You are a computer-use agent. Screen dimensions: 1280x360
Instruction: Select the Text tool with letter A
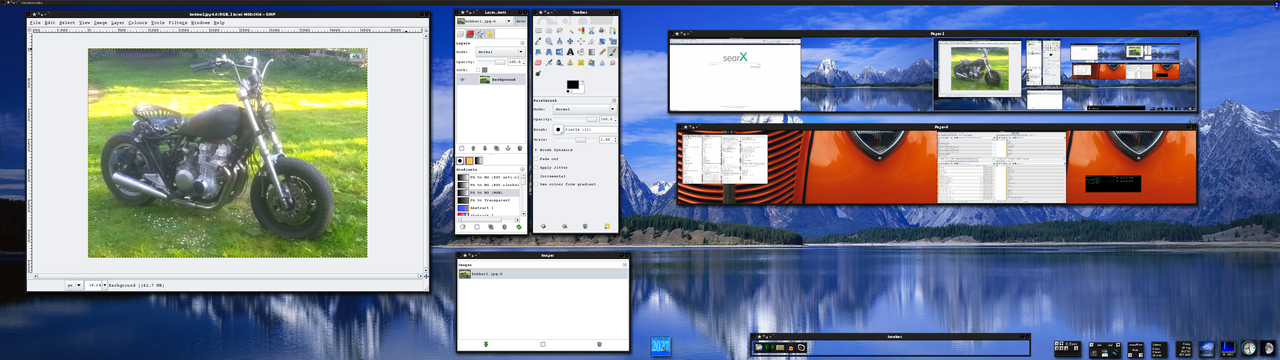570,52
